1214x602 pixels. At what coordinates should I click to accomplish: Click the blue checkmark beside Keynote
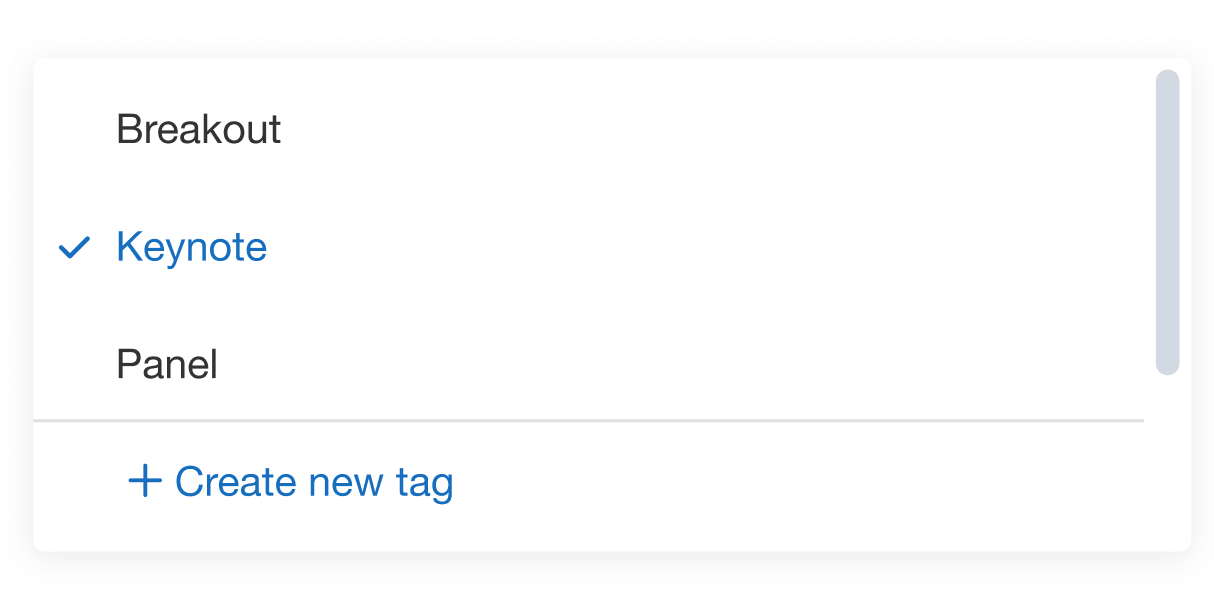point(75,247)
